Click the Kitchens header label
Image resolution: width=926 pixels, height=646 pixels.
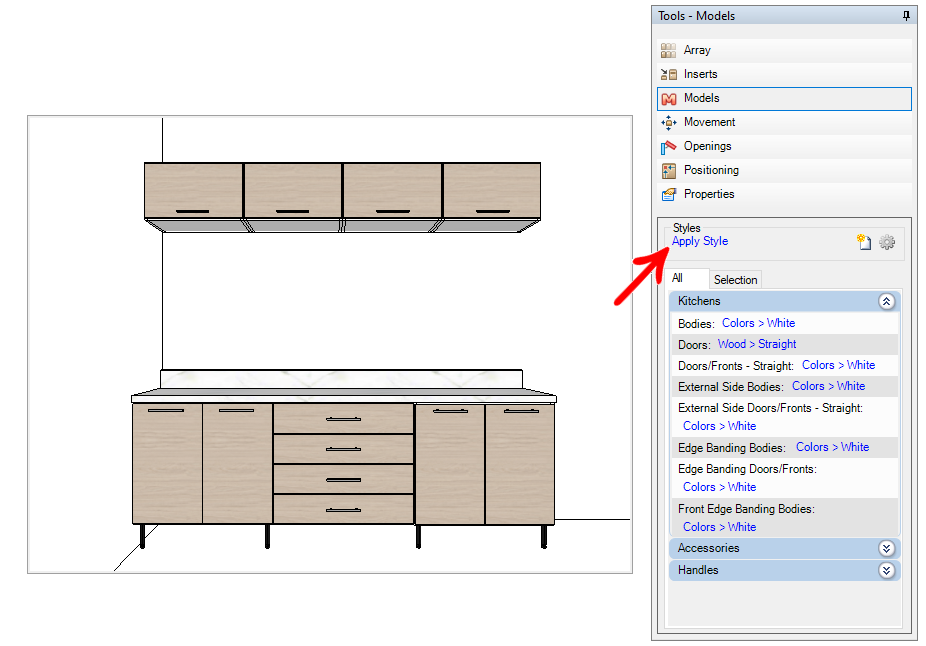tap(699, 302)
